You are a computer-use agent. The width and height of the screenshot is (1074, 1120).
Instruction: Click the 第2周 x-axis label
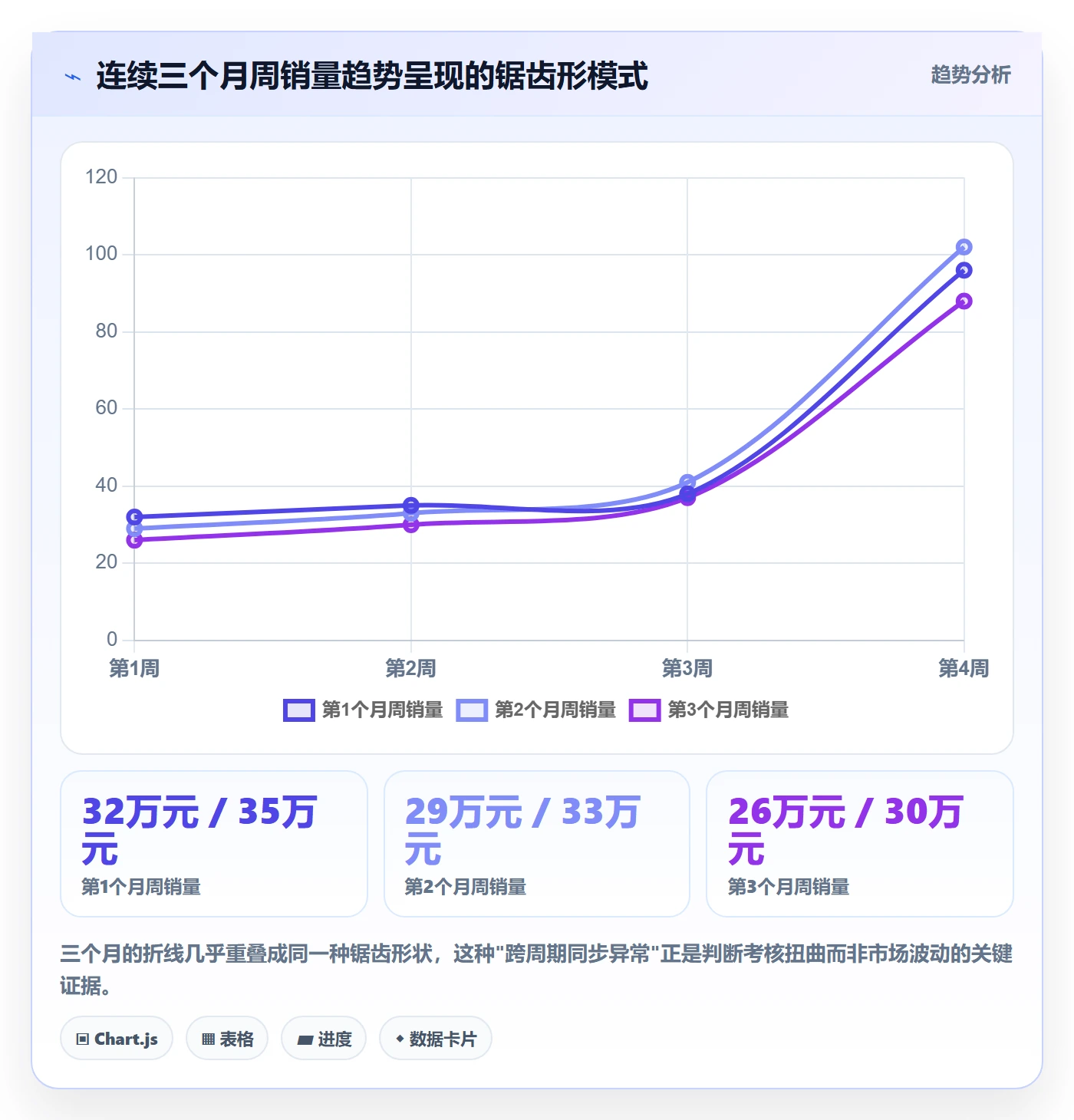411,668
